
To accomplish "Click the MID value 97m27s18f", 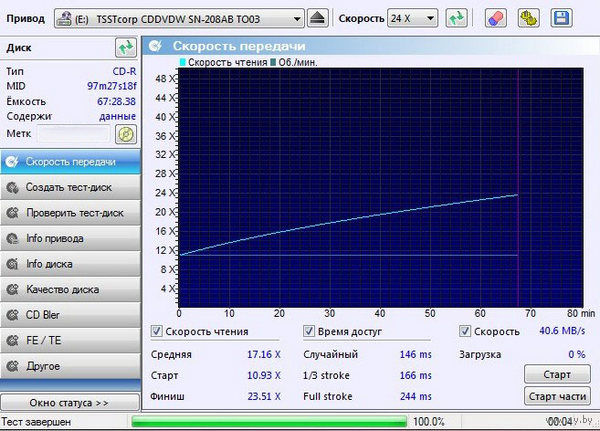I will pos(112,86).
